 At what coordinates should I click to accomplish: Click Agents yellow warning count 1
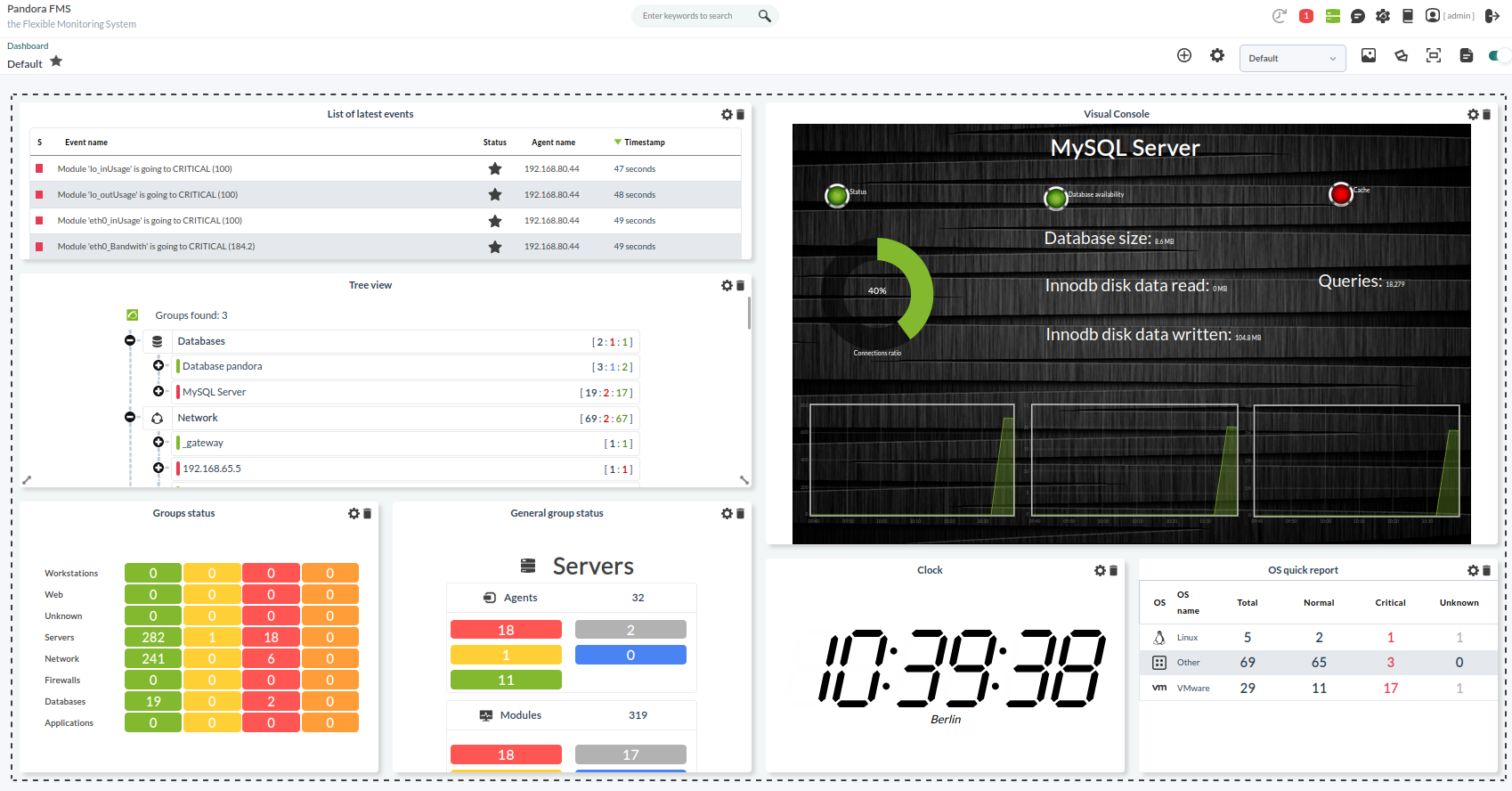point(506,655)
